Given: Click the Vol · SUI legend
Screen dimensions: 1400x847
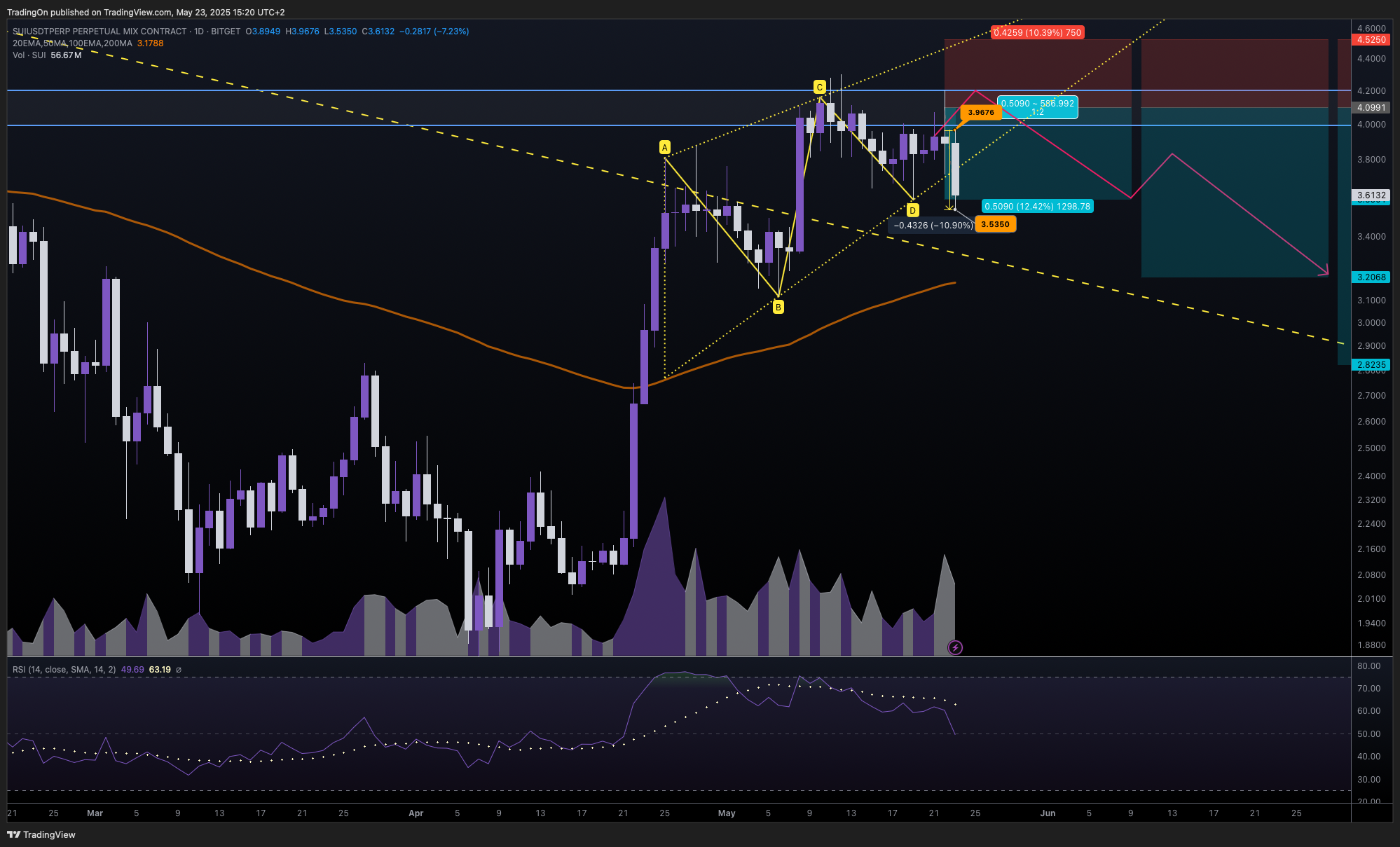Looking at the screenshot, I should click(x=29, y=55).
